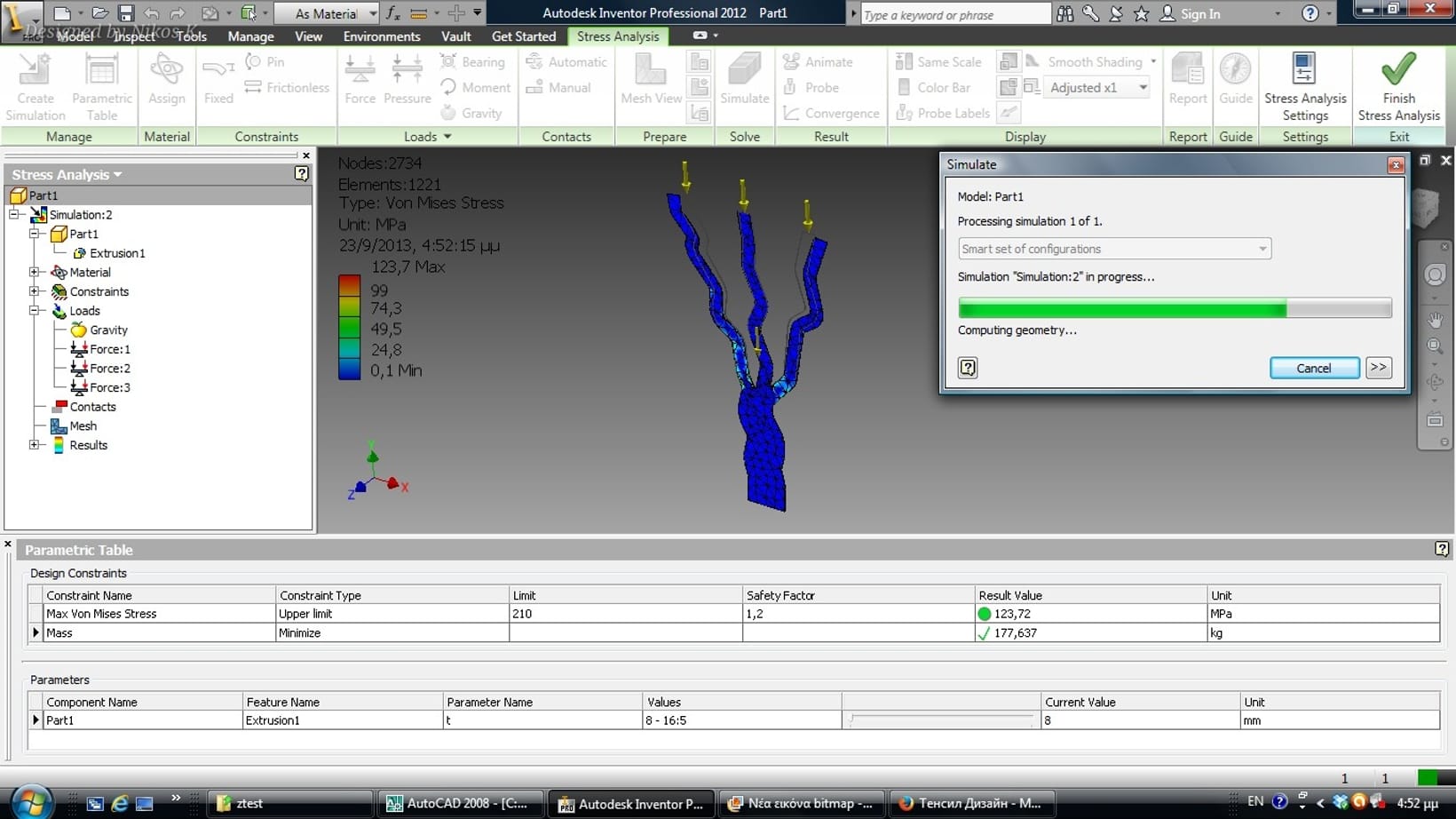Open the Environments ribbon tab
Image resolution: width=1456 pixels, height=819 pixels.
click(382, 36)
